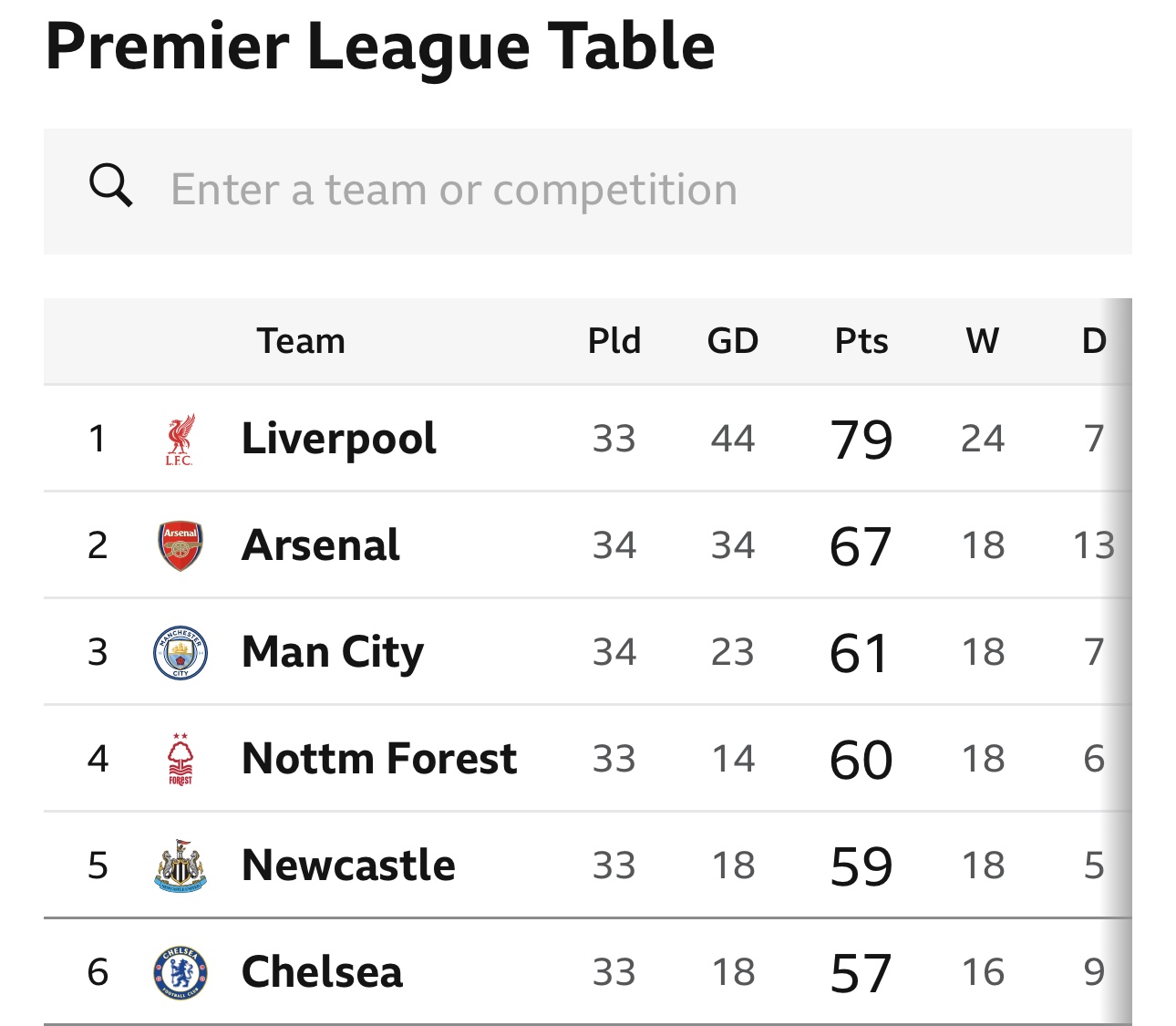Viewport: 1176px width, 1026px height.
Task: Open the Arsenal team link
Action: pos(321,545)
